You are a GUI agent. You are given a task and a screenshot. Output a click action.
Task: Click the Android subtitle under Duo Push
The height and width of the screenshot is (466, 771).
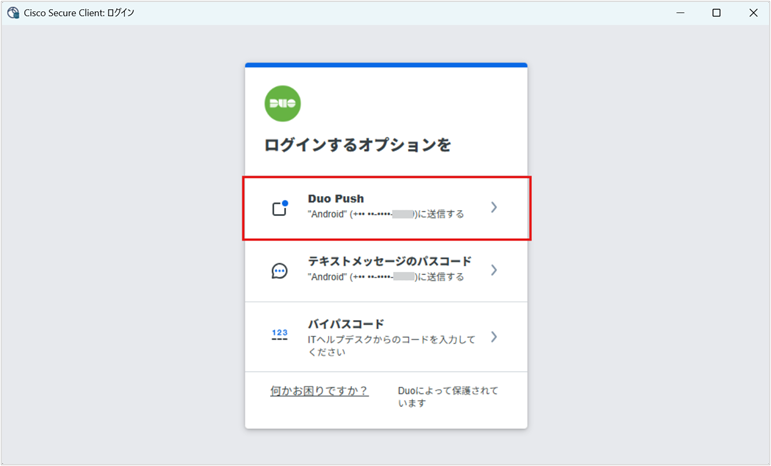386,214
